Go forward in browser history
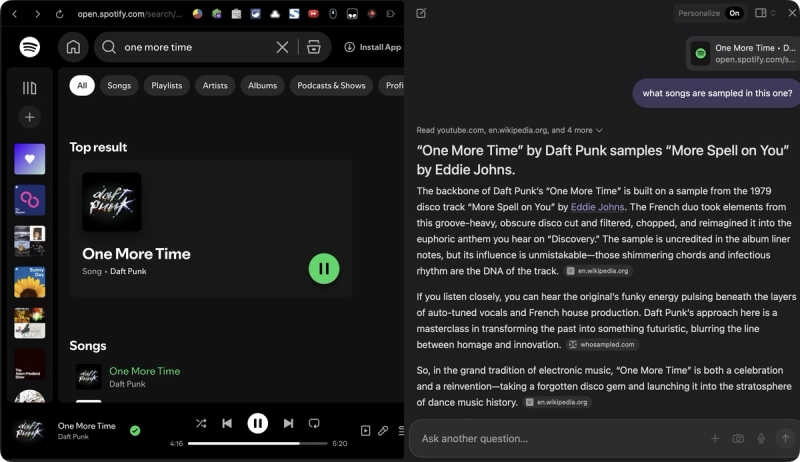800x462 pixels. (x=37, y=14)
